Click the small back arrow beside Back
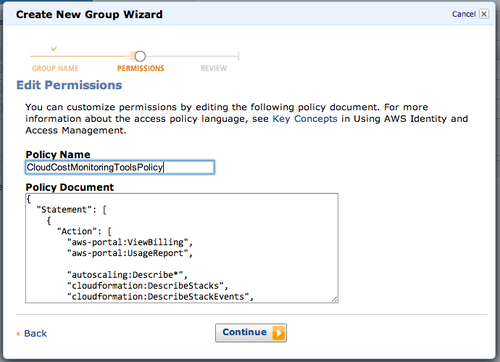The width and height of the screenshot is (500, 362). coord(18,333)
